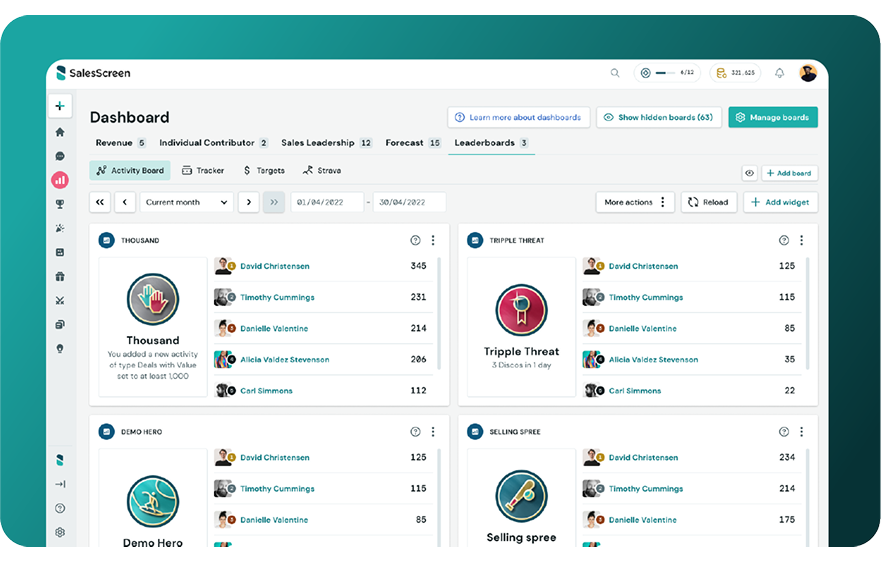Screen dimensions: 881x562
Task: Open the Home icon in sidebar
Action: tap(60, 132)
